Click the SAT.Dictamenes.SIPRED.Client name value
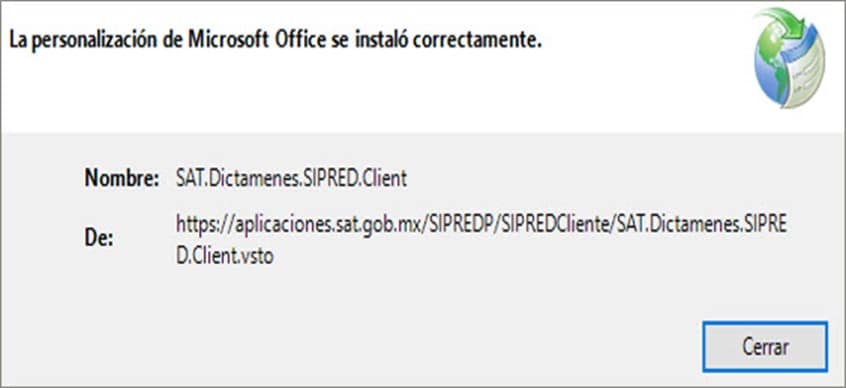Viewport: 846px width, 388px height. 291,179
